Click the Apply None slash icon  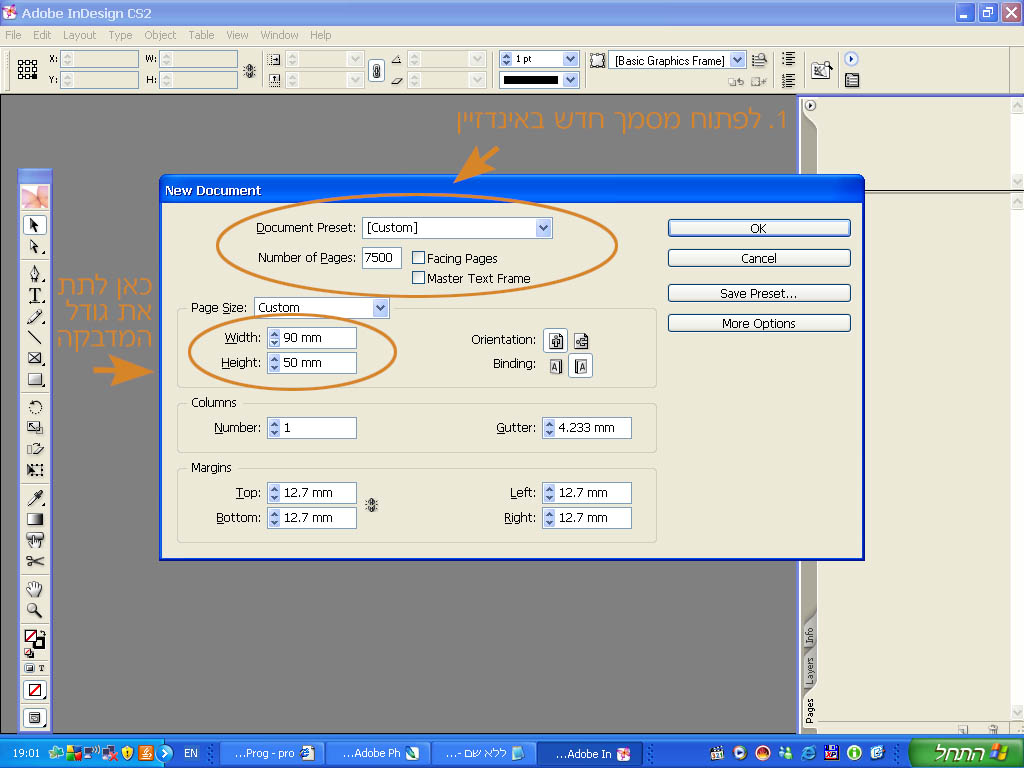click(x=35, y=690)
